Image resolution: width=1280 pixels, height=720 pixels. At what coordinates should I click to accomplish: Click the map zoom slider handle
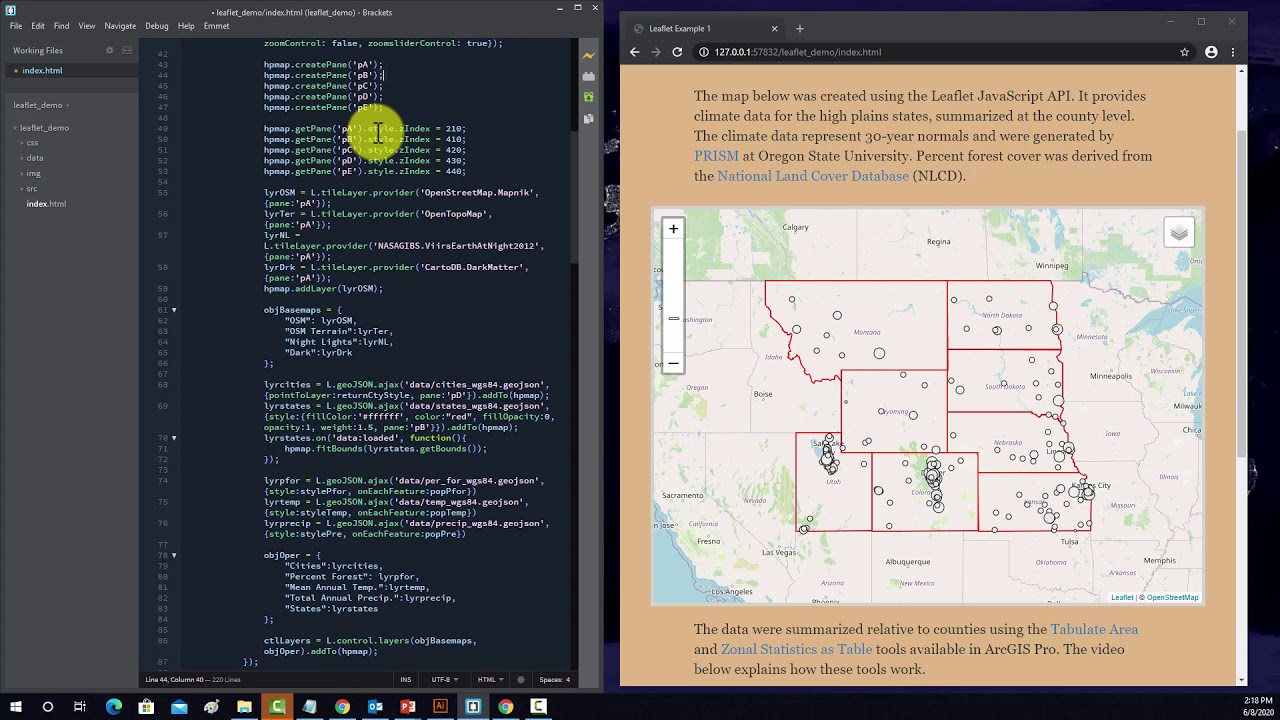click(673, 318)
